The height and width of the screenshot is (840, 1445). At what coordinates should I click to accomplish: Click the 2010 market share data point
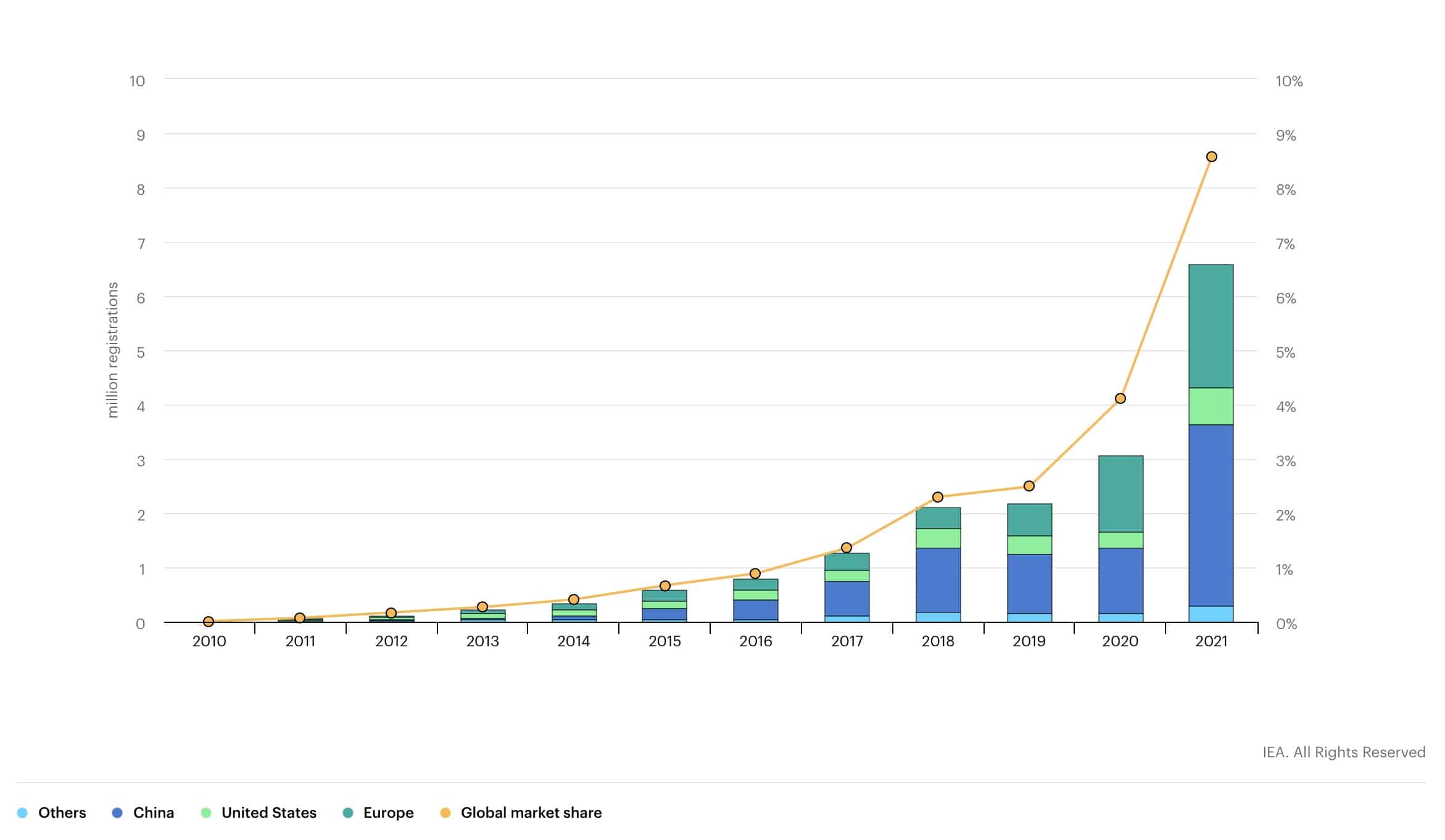point(209,622)
